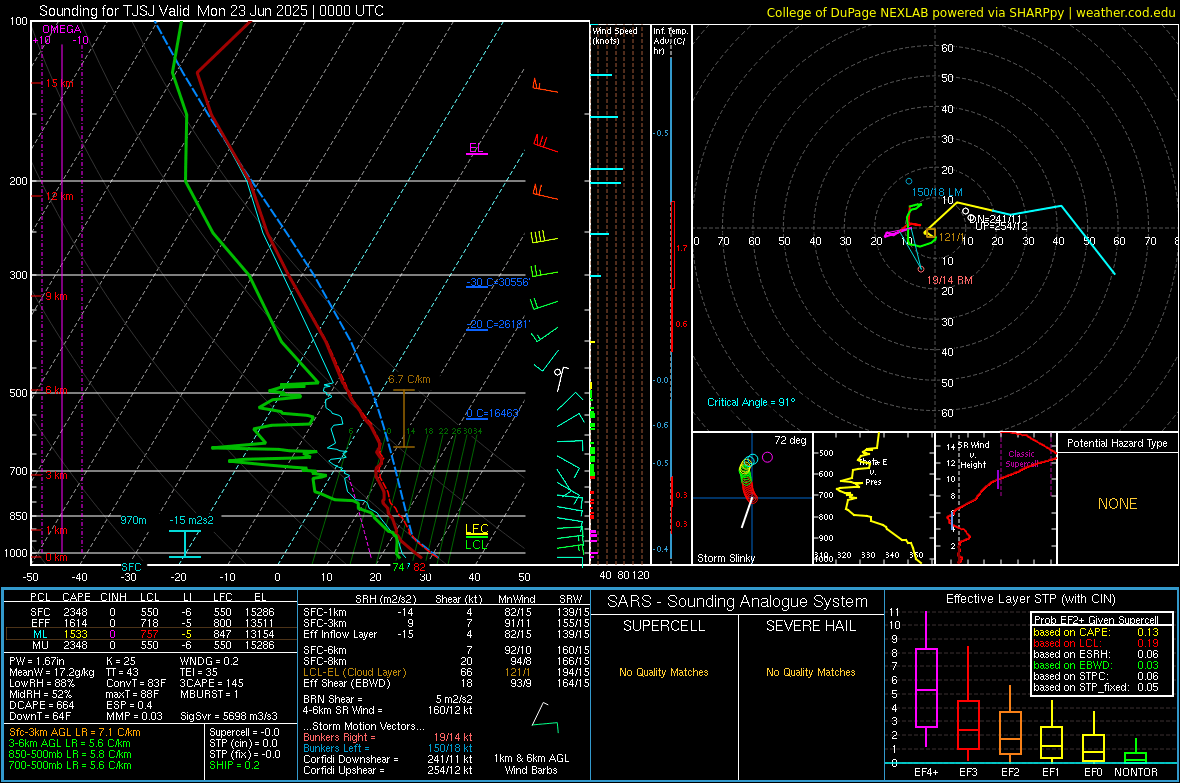
Task: Click the Potential Hazard Type header
Action: [x=1117, y=443]
